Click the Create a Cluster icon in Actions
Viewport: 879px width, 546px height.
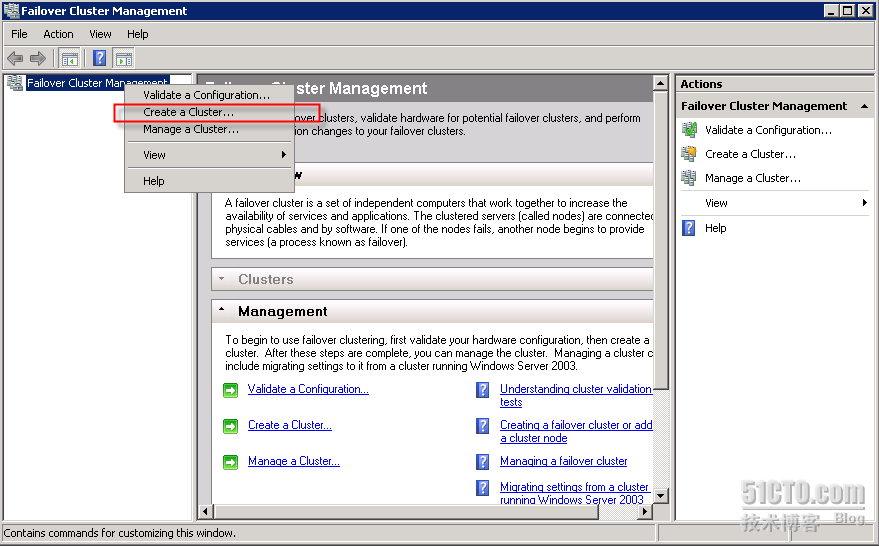click(689, 154)
